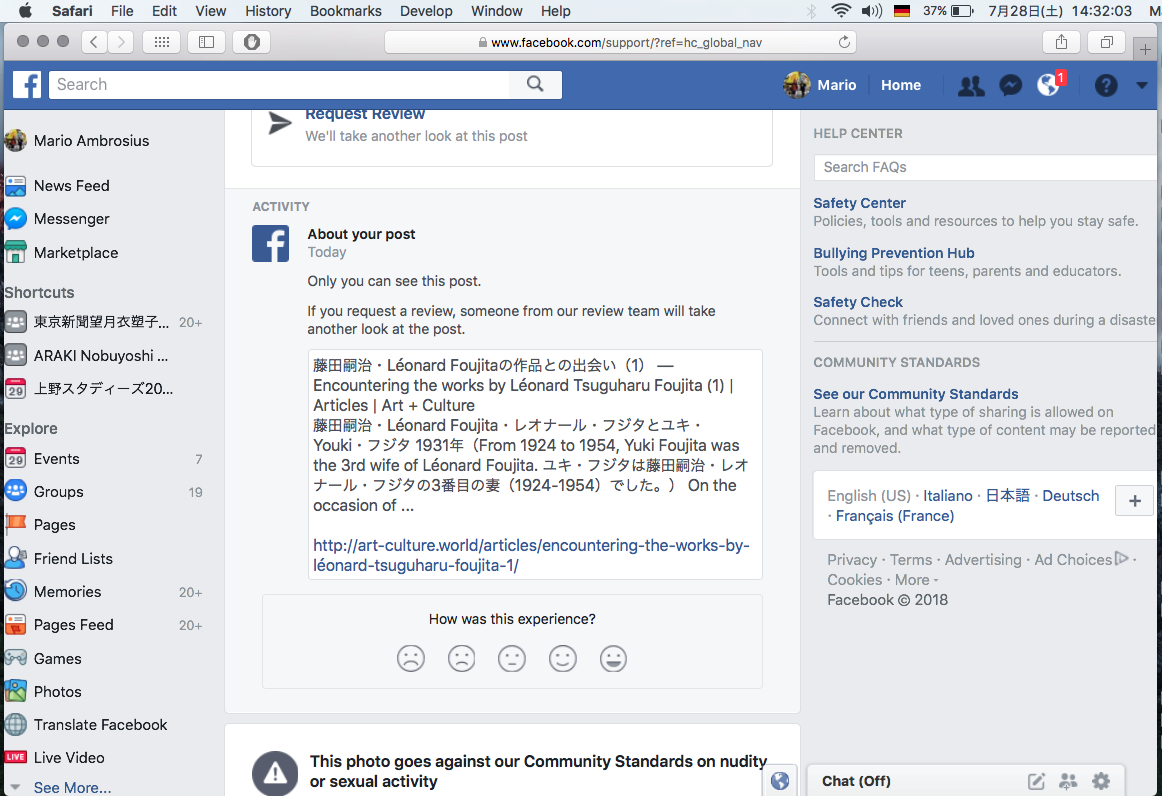Viewport: 1162px width, 796px height.
Task: Open ARAKI Nobuyoshi shortcut
Action: (x=101, y=356)
